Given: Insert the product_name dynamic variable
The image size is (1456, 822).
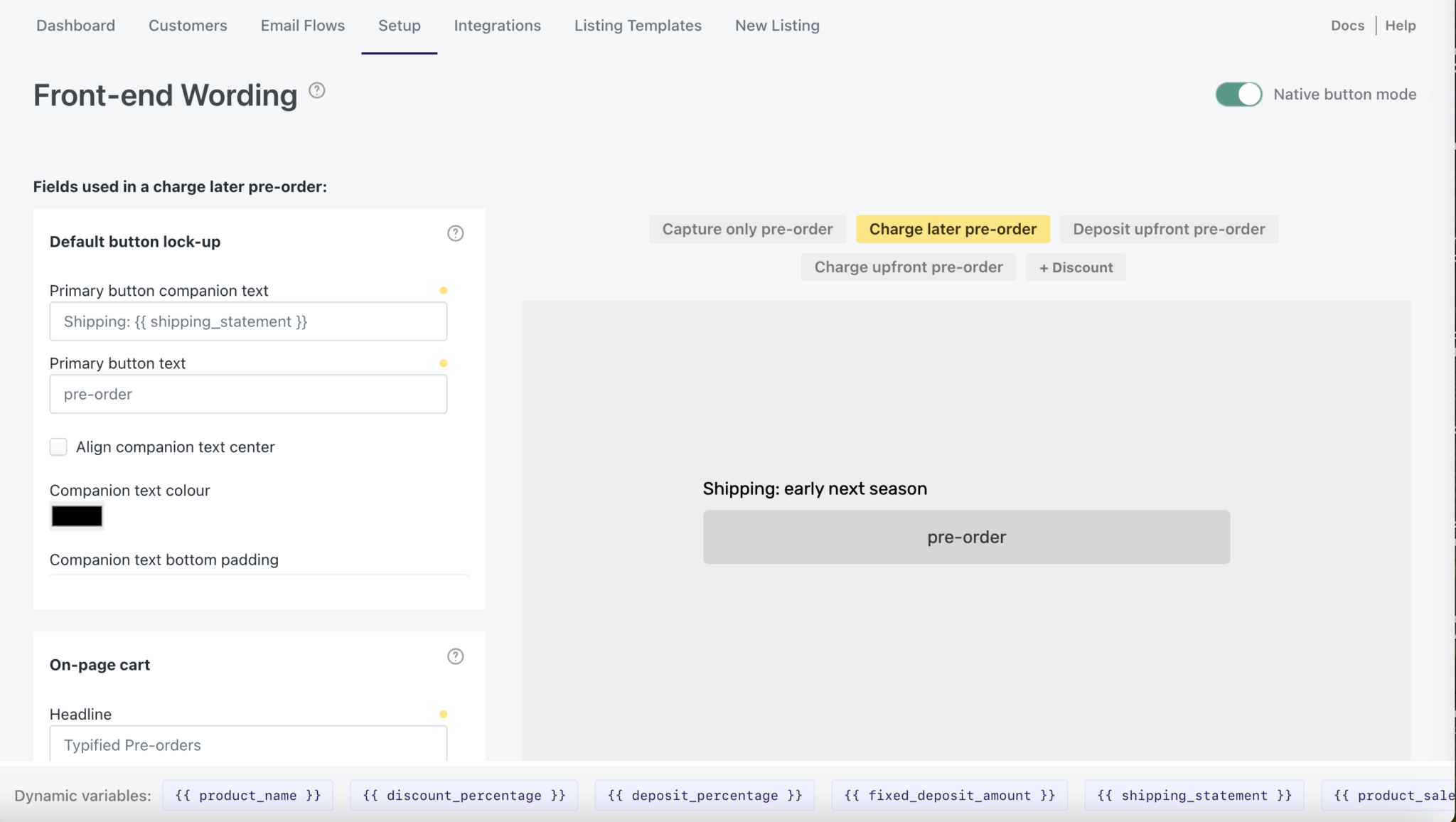Looking at the screenshot, I should pyautogui.click(x=247, y=795).
